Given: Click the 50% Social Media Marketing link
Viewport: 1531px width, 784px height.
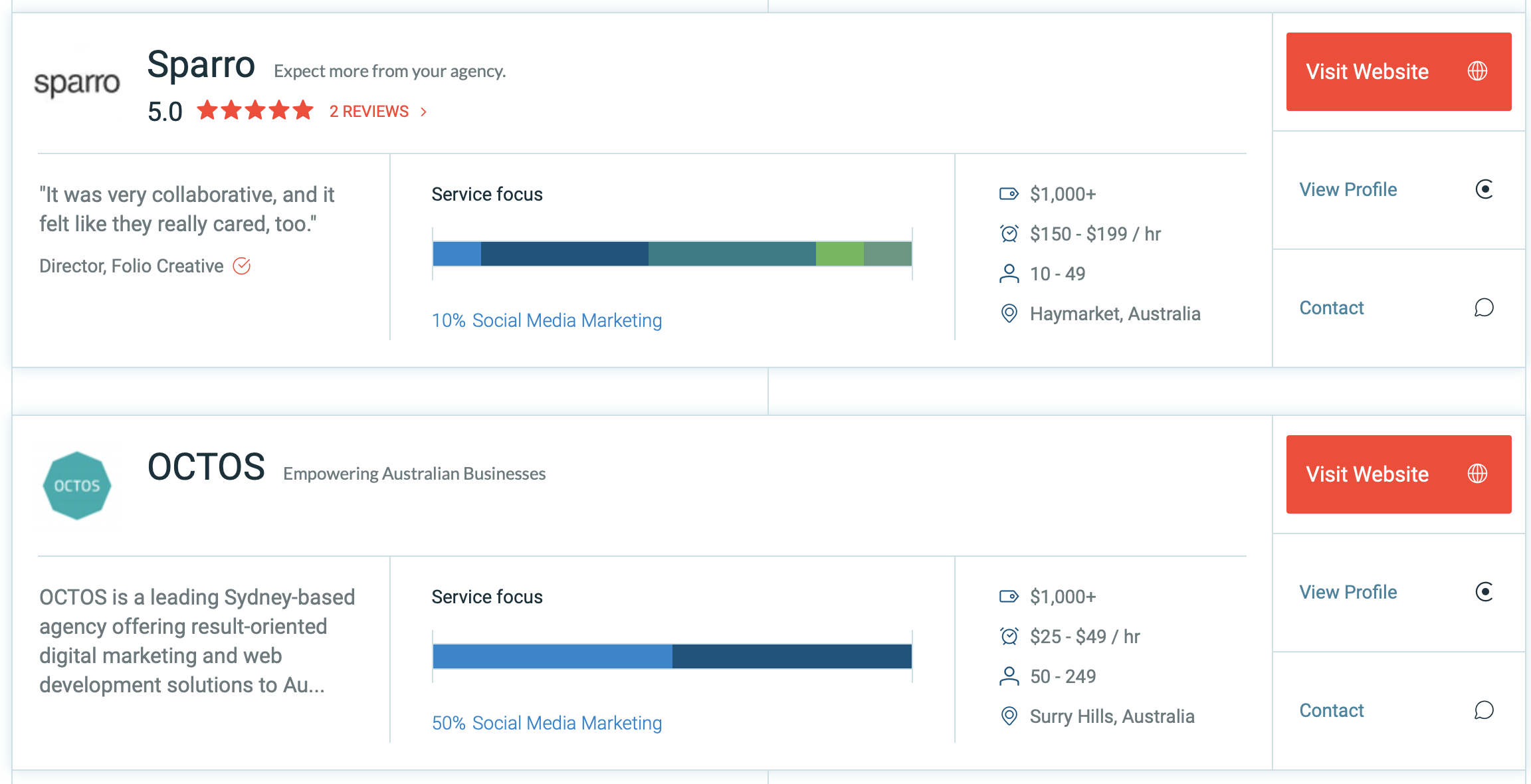Looking at the screenshot, I should pos(546,723).
